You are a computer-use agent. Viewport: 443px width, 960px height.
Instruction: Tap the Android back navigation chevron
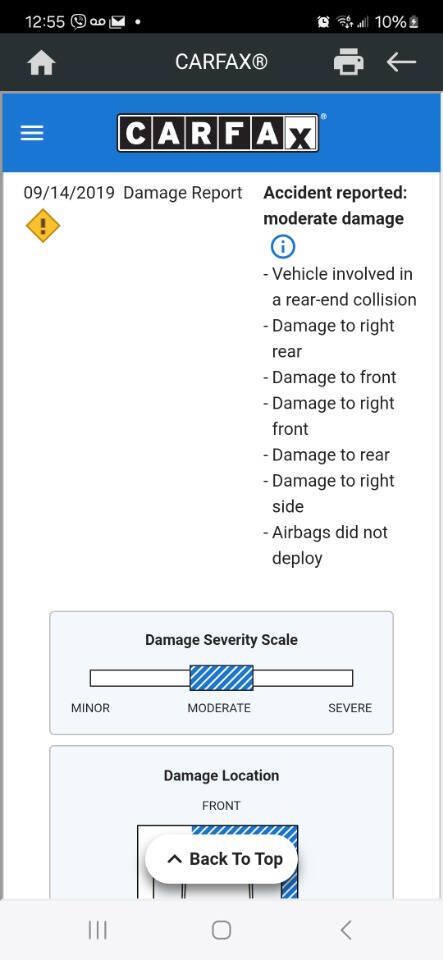346,930
